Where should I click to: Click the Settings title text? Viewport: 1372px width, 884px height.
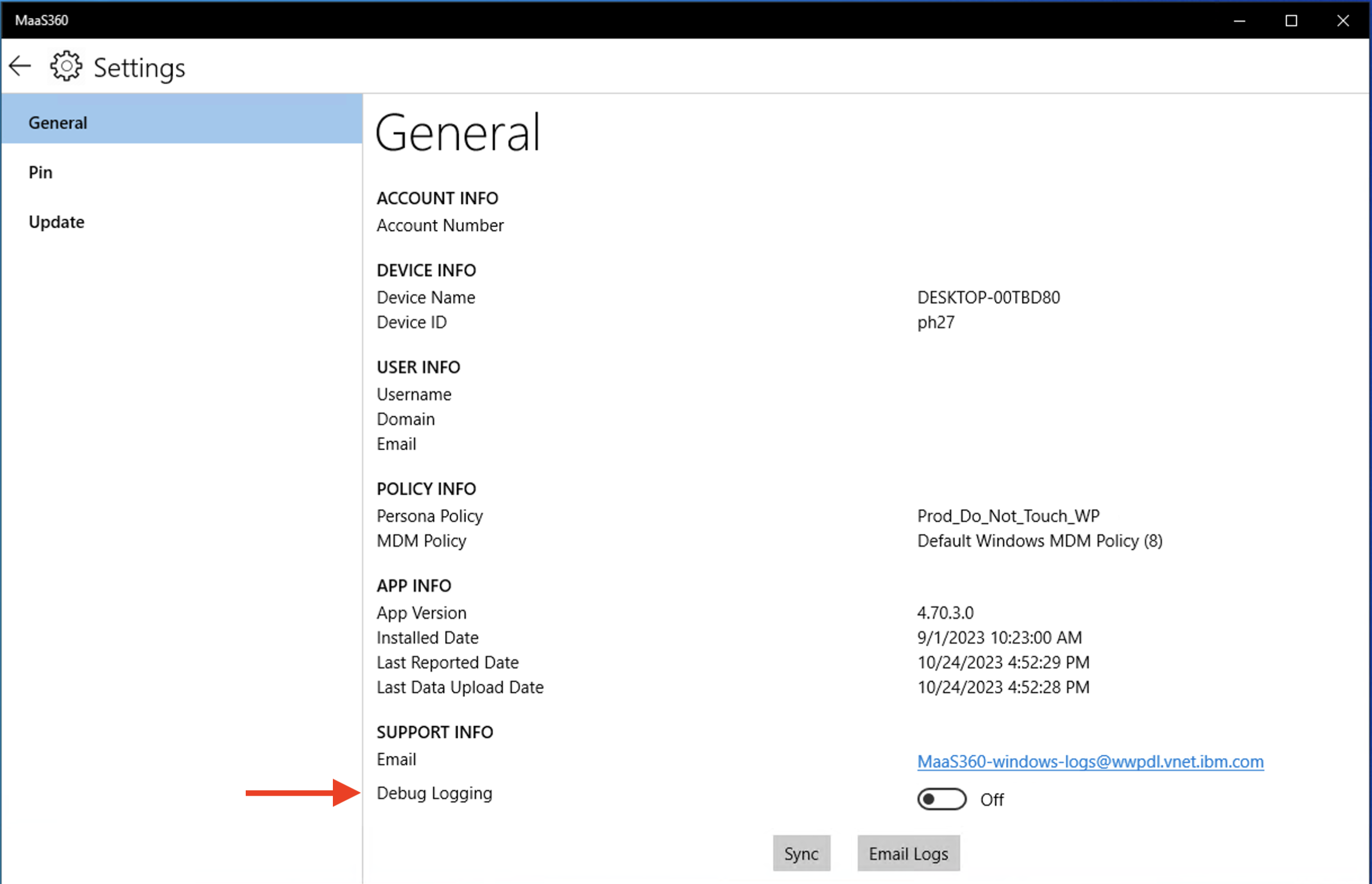(139, 68)
